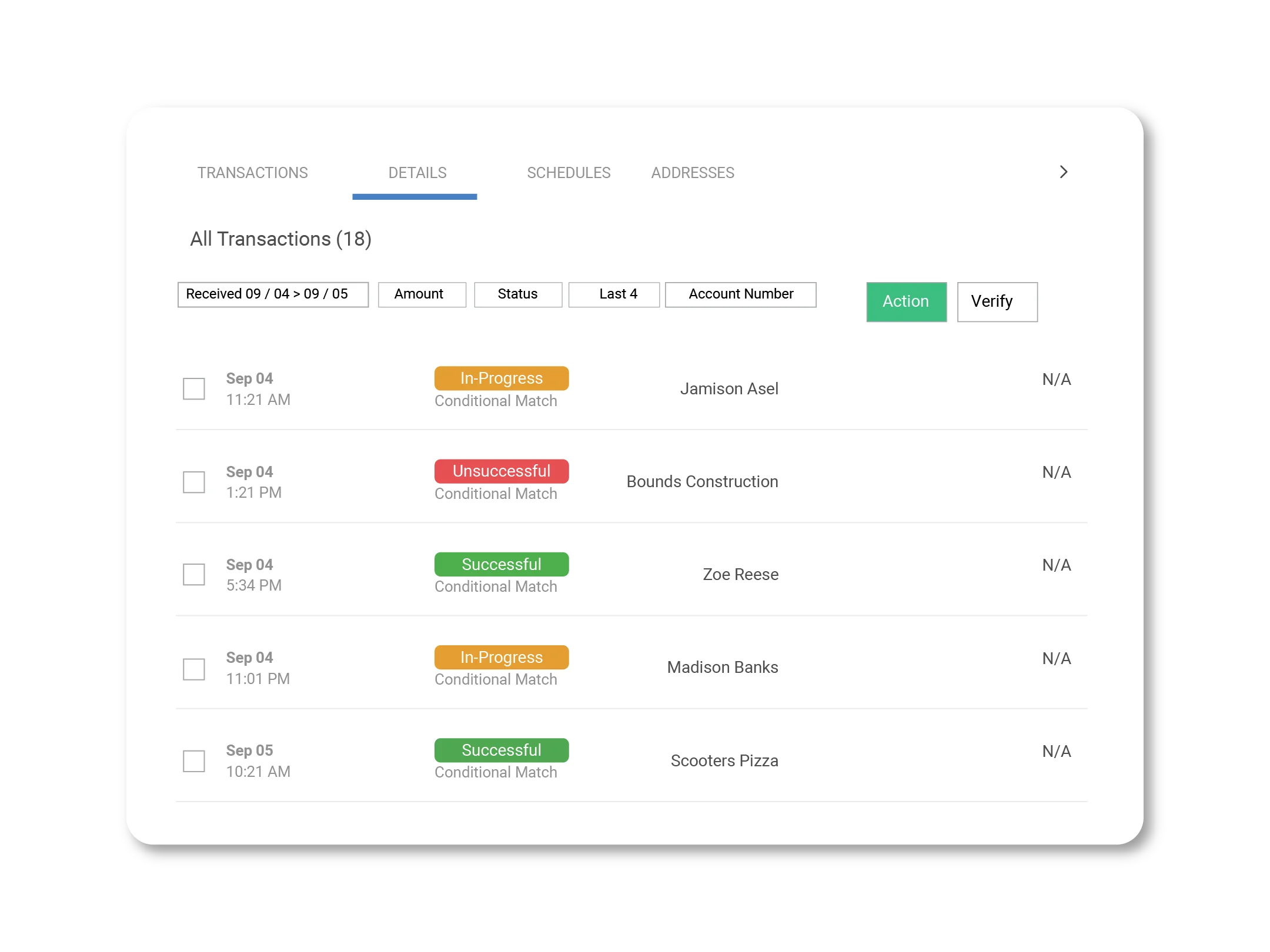Tick the Zoe Reese transaction checkbox
Viewport: 1270px width, 952px height.
(194, 575)
